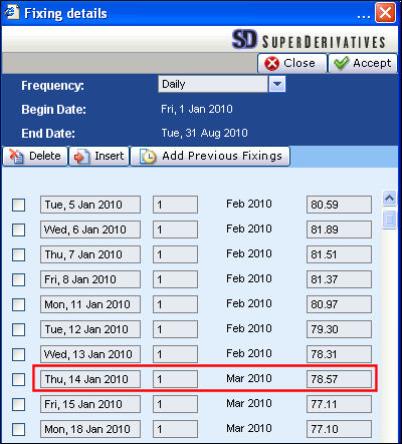Screen dimensions: 402x444
Task: Tick the checkbox for Tue, 5 Jan 2010
Action: click(x=18, y=205)
